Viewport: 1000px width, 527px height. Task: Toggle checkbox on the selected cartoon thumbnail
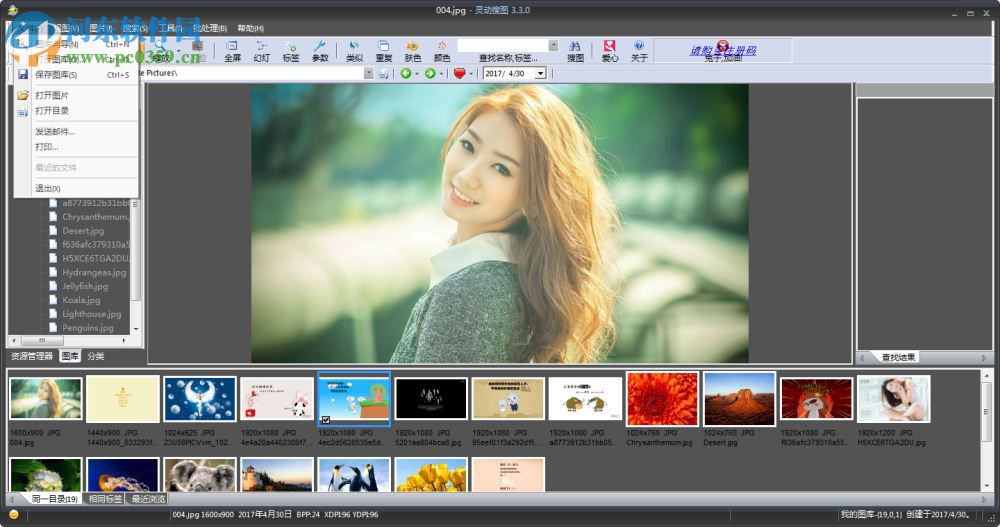coord(327,420)
